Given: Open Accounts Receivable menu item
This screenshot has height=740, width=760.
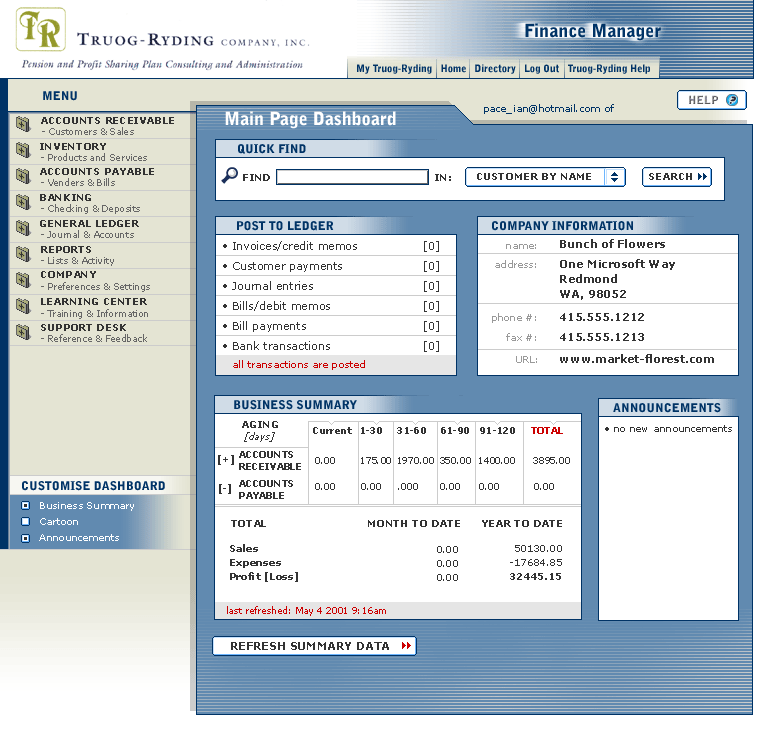Looking at the screenshot, I should (108, 126).
